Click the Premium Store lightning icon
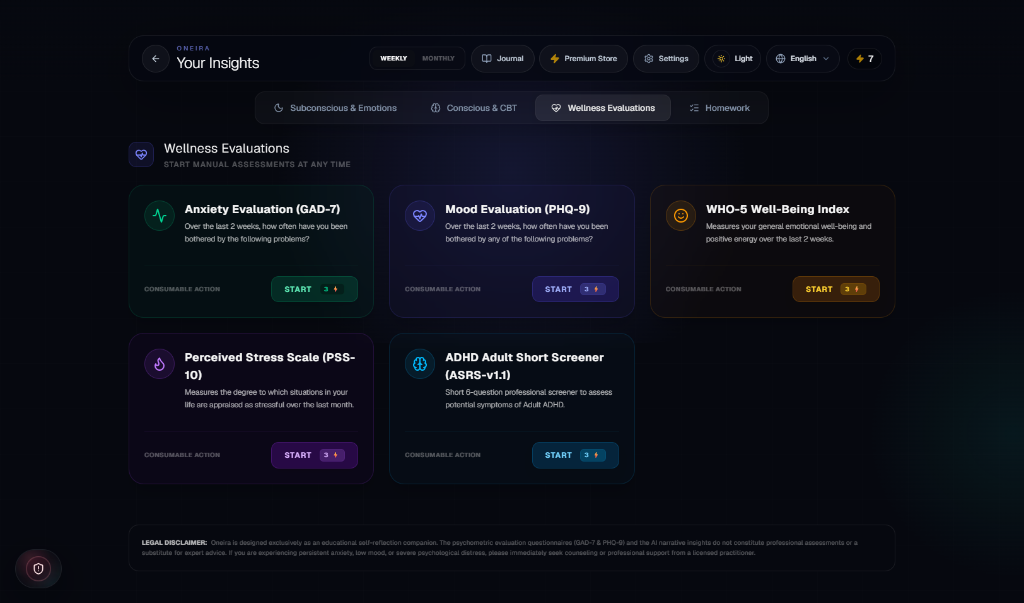 point(554,59)
